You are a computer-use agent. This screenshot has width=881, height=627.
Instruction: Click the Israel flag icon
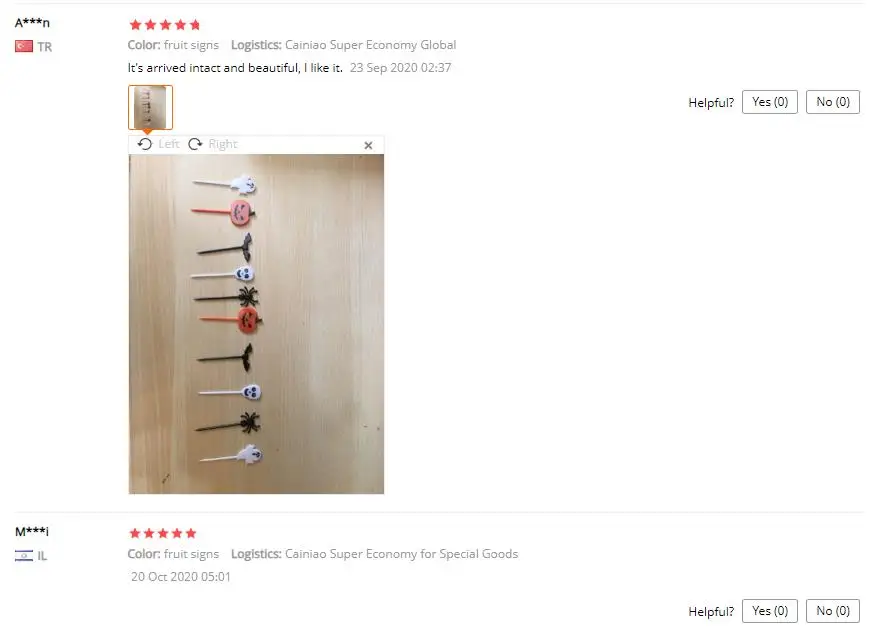tap(24, 556)
